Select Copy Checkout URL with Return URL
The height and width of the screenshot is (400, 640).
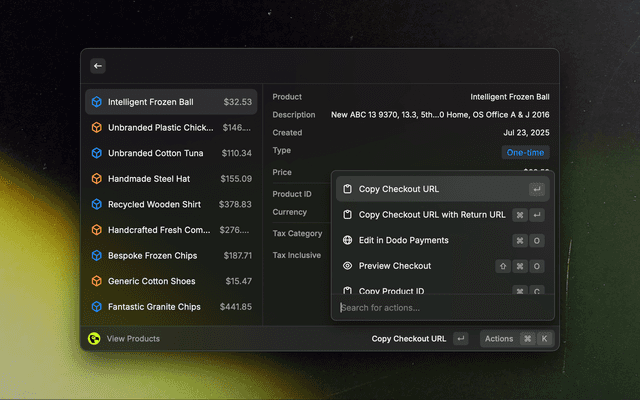[432, 215]
